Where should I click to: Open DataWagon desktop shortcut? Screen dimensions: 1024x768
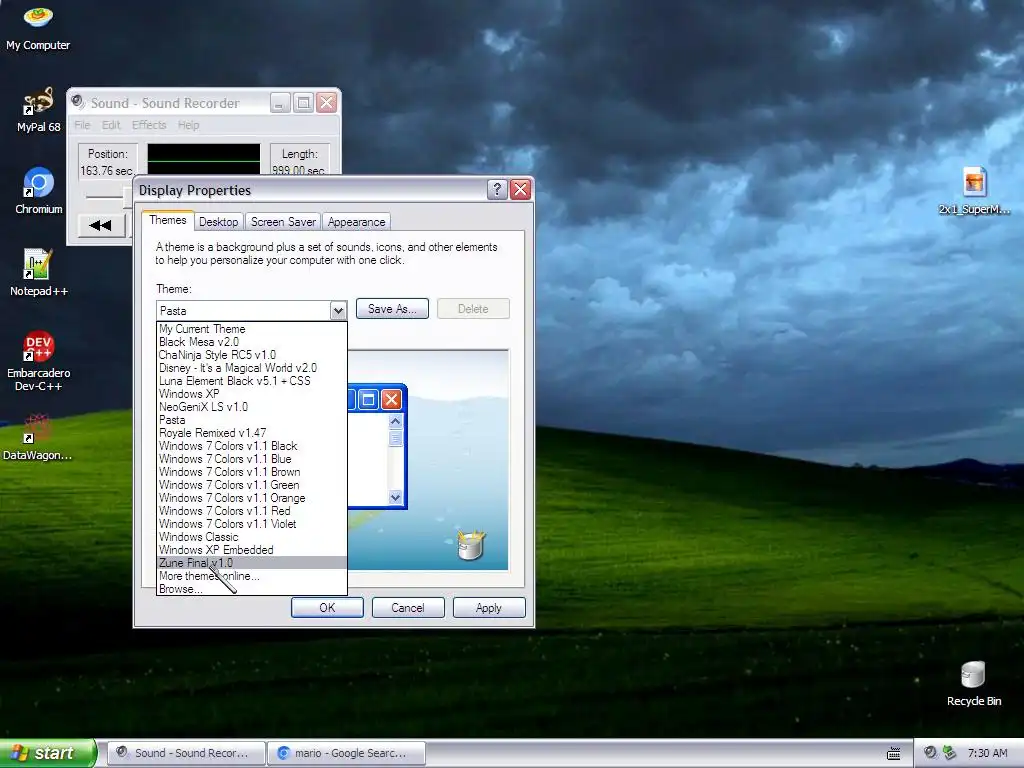point(37,437)
